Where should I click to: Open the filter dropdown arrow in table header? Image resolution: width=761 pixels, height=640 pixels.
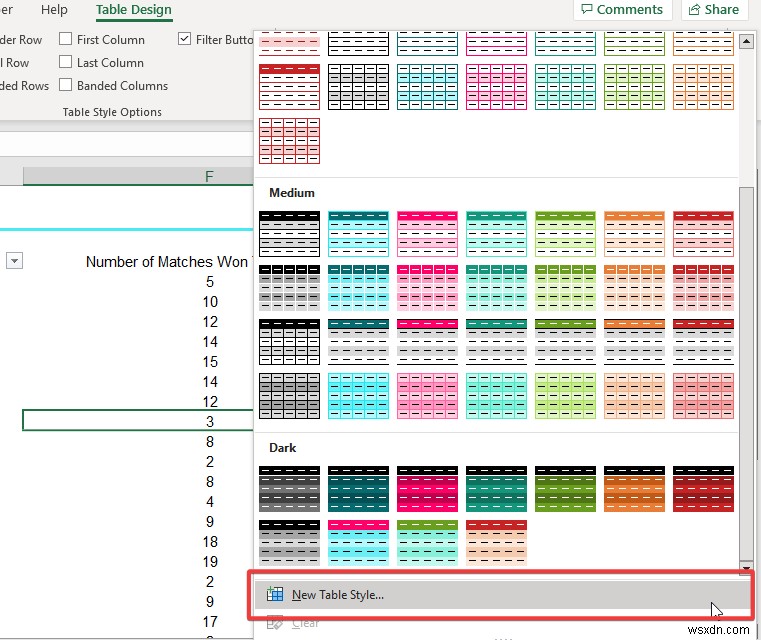pyautogui.click(x=15, y=261)
